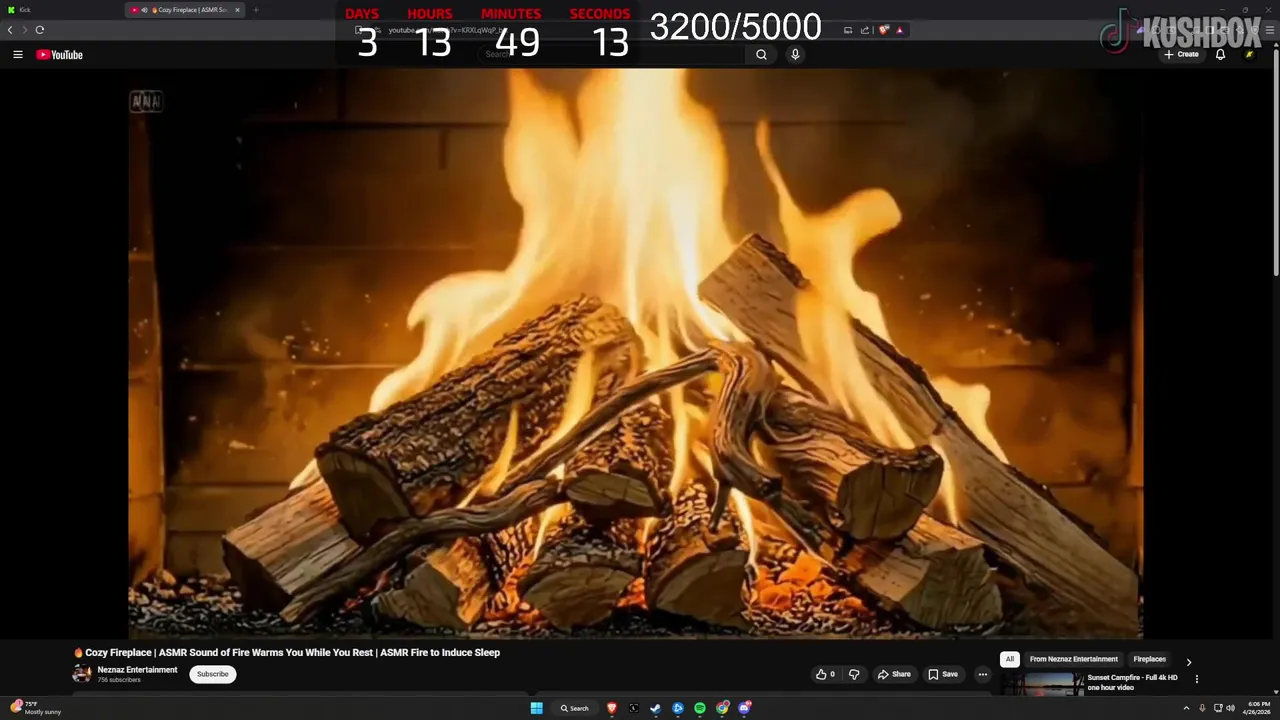
Task: Open options menu for Sunset Campfire video
Action: click(1197, 679)
